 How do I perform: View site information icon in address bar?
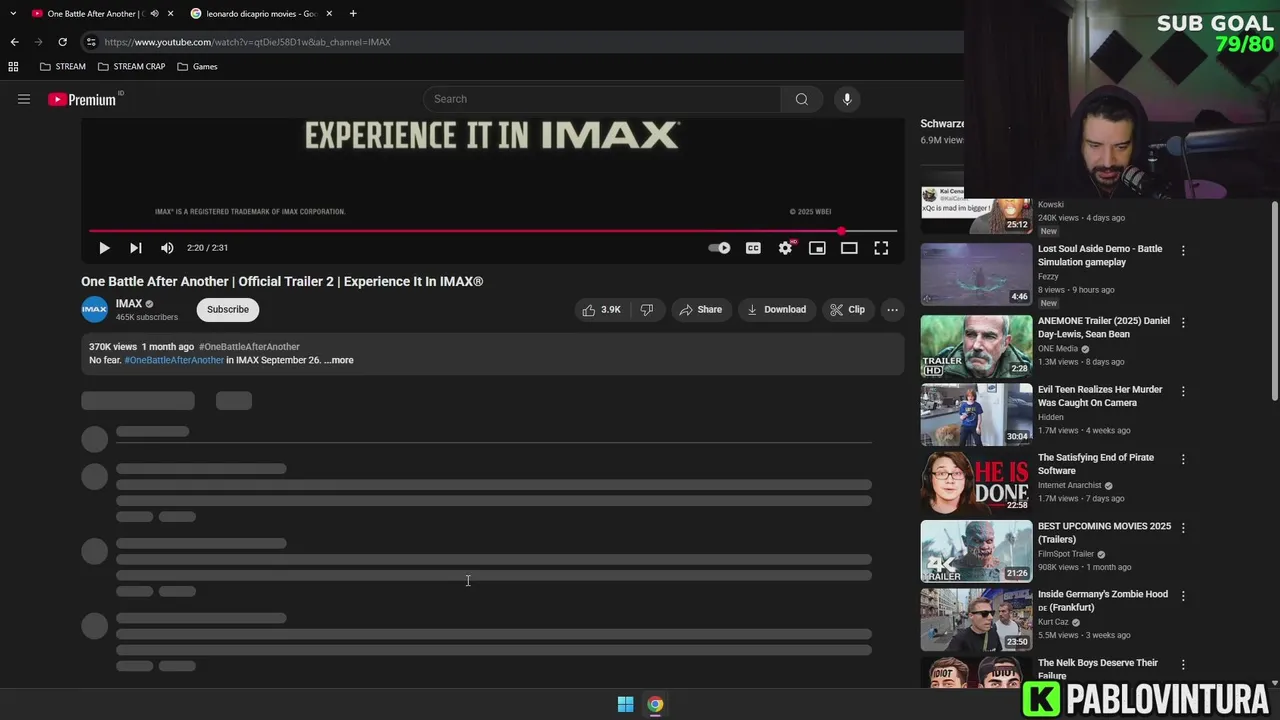tap(91, 42)
